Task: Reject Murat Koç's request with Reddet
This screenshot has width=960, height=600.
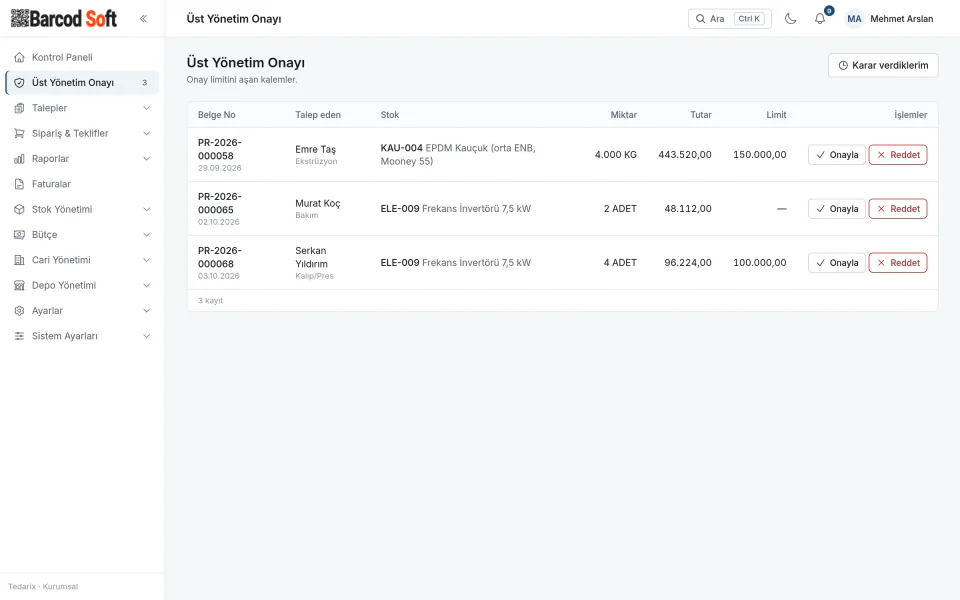Action: point(898,209)
